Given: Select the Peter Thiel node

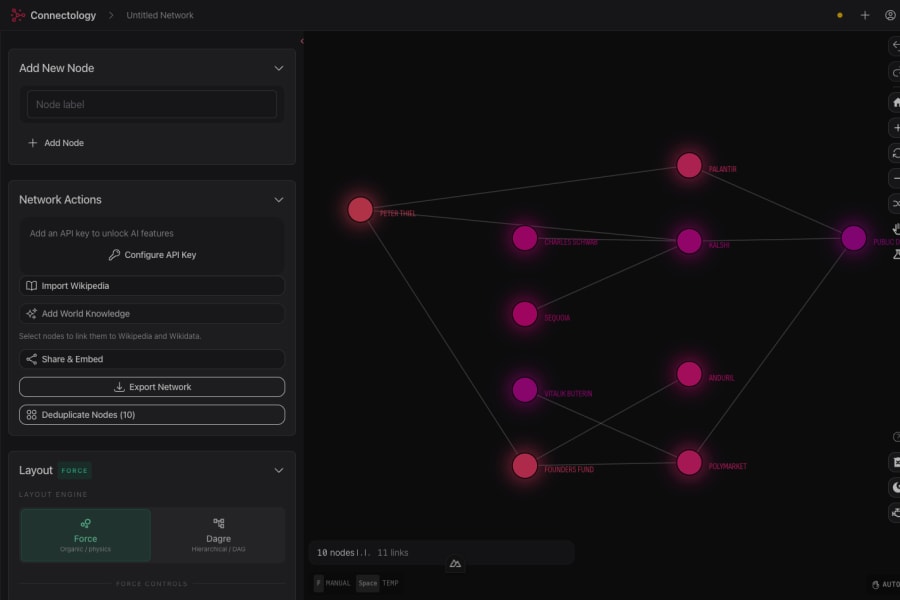Looking at the screenshot, I should [x=360, y=210].
